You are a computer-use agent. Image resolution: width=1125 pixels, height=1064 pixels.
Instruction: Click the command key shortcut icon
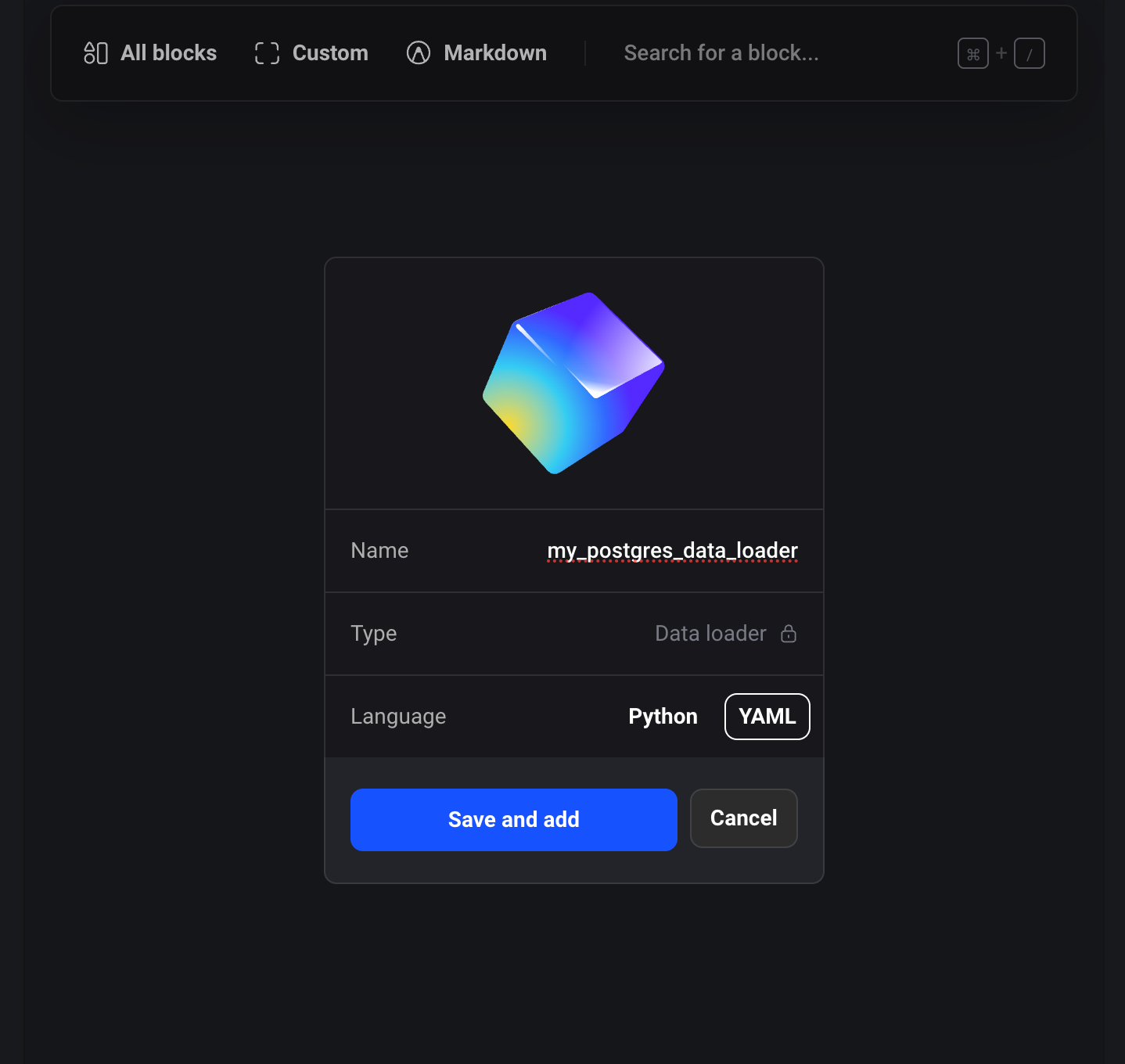point(972,53)
